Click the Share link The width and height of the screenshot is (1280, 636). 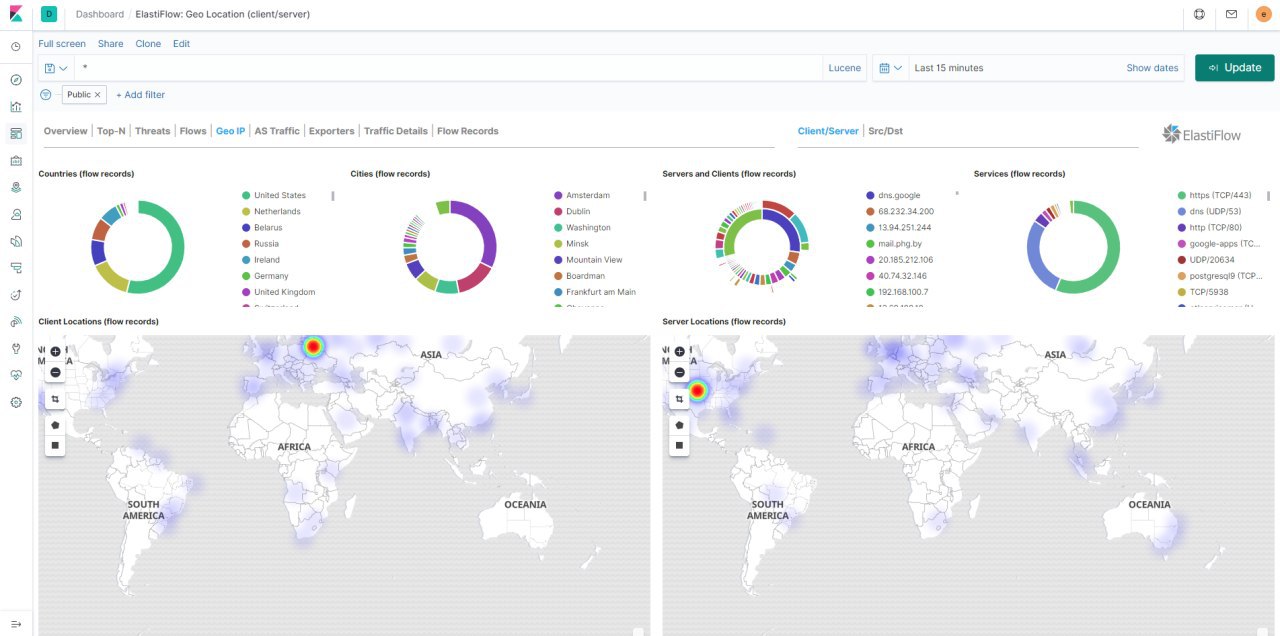click(x=111, y=44)
